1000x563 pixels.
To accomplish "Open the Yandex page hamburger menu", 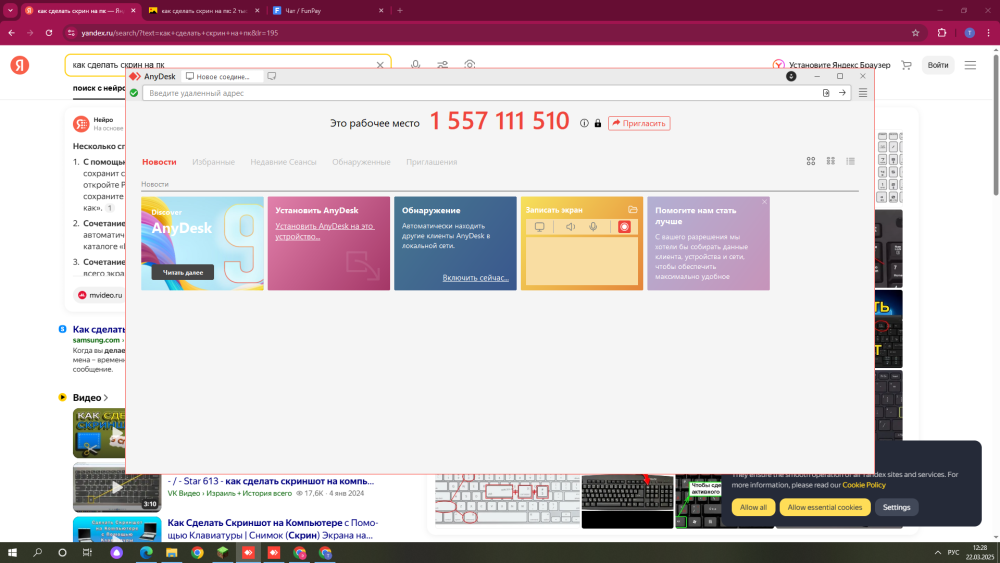I will coord(970,65).
